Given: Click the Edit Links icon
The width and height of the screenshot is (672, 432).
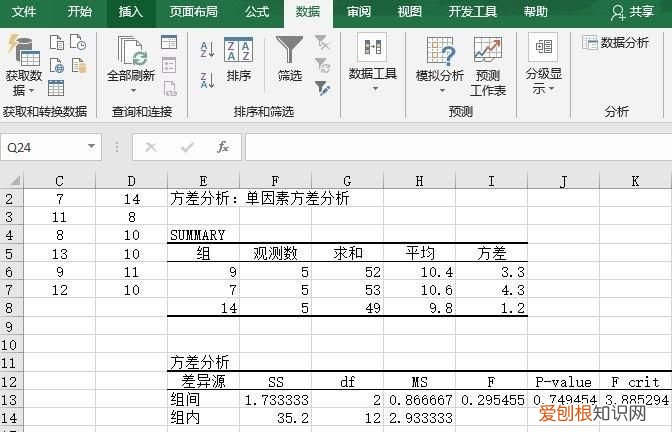Looking at the screenshot, I should click(x=170, y=88).
